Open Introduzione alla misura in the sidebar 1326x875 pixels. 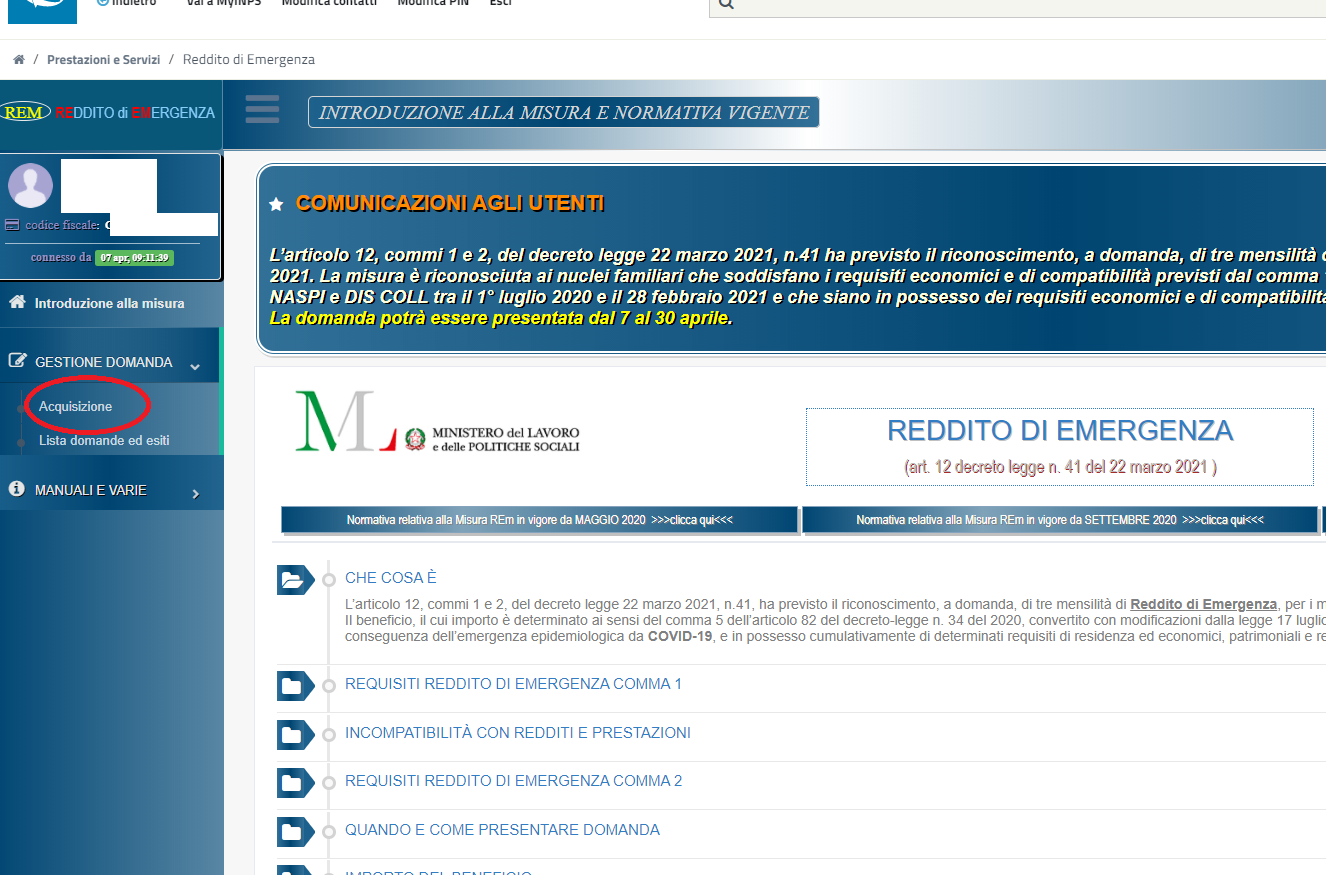click(x=110, y=303)
